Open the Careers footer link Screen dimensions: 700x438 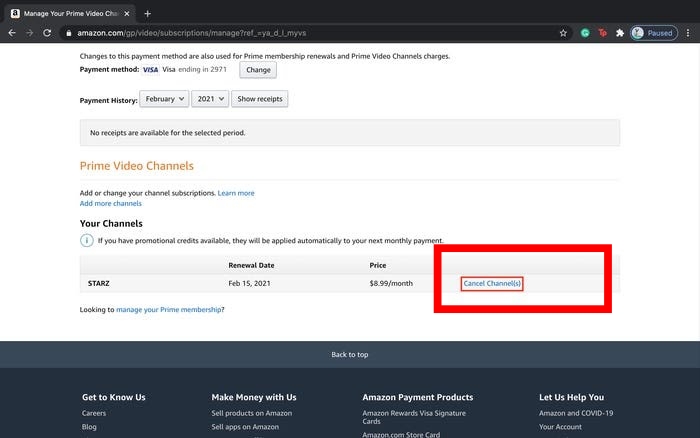coord(94,413)
